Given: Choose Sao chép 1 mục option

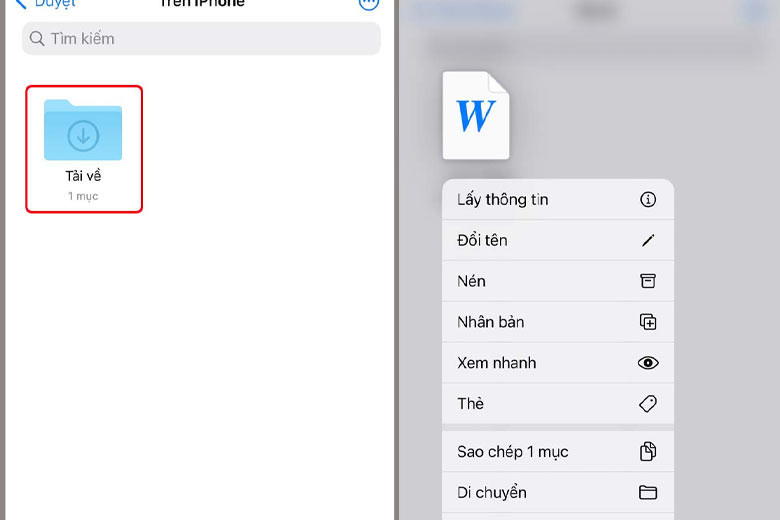Looking at the screenshot, I should coord(558,451).
